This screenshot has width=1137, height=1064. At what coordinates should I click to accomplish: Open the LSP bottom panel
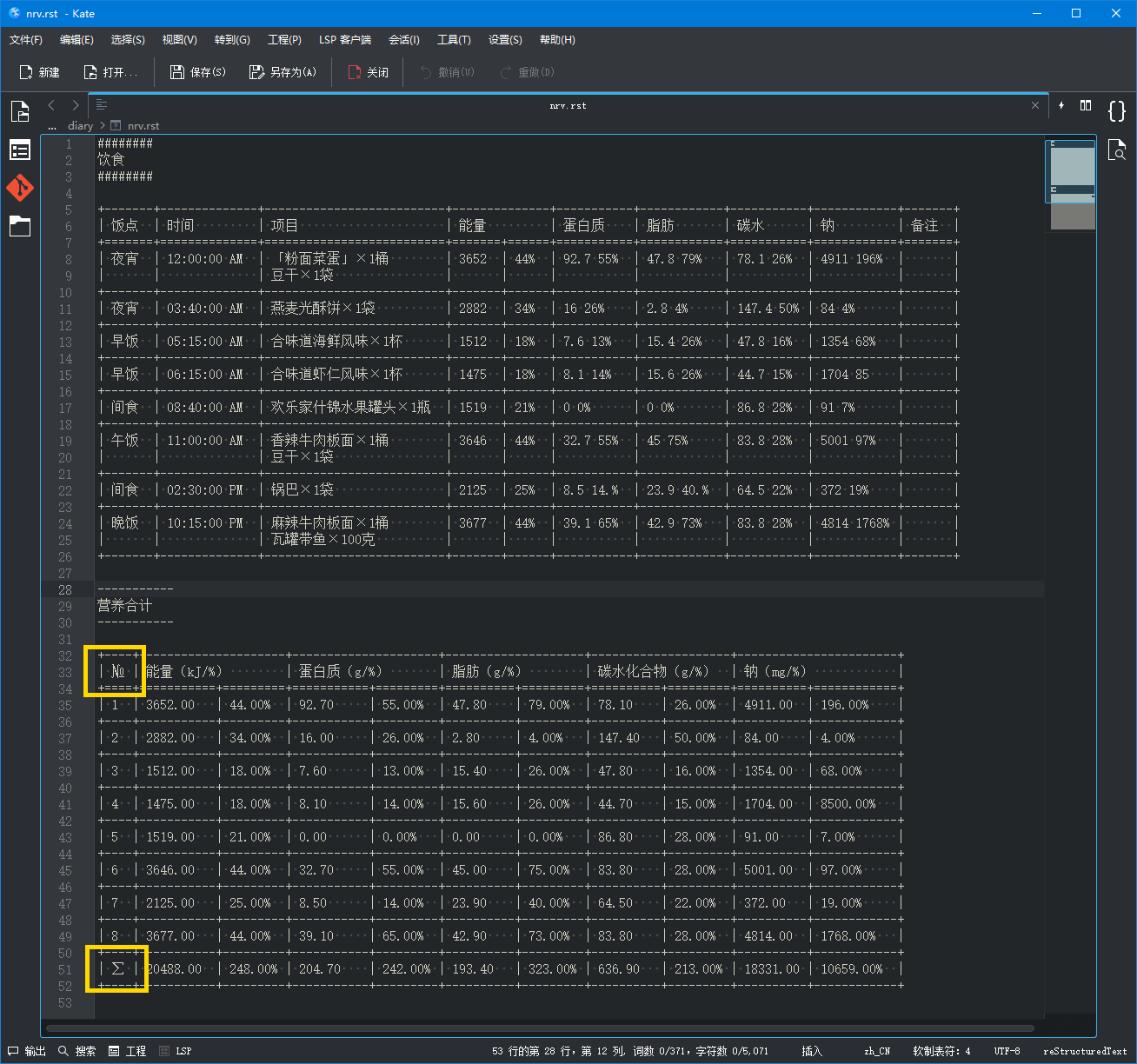176,1051
